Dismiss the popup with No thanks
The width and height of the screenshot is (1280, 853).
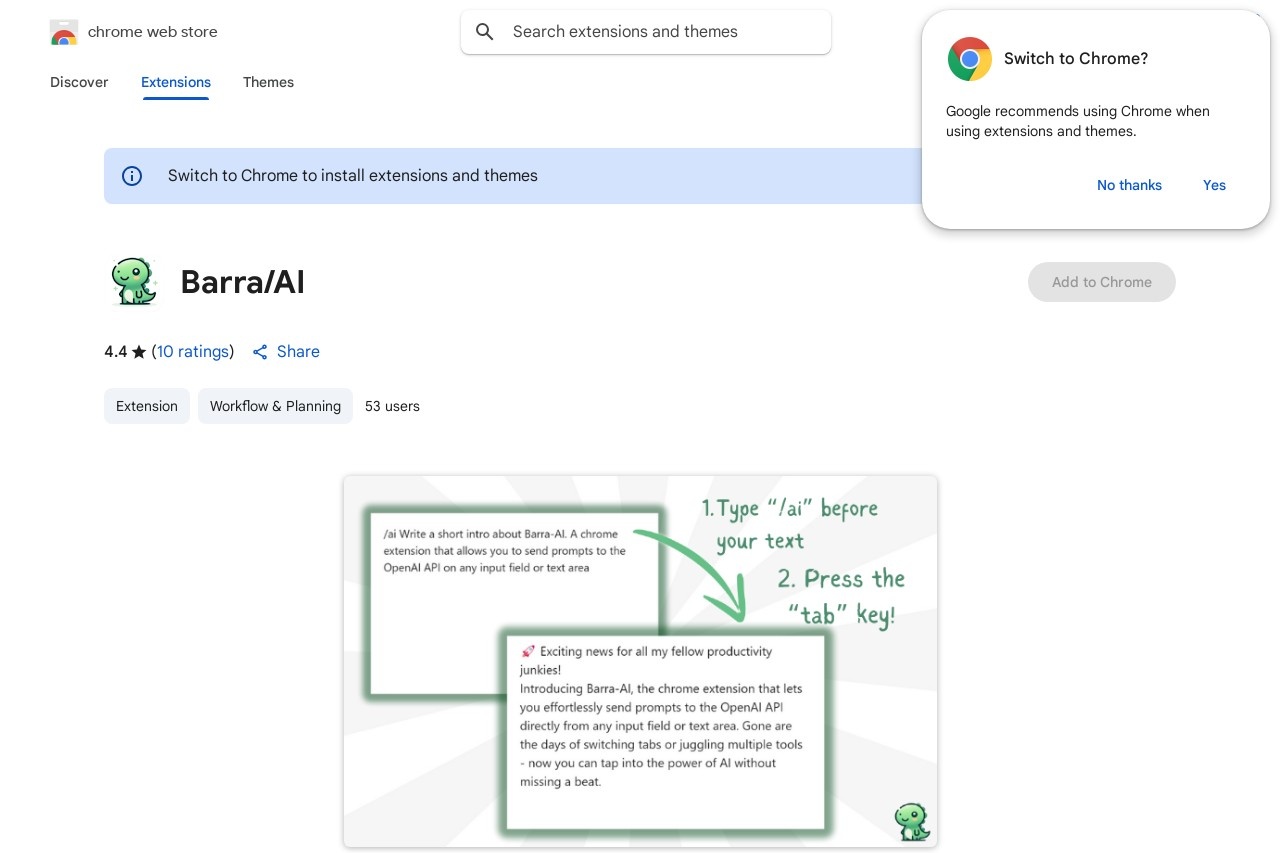(1129, 185)
